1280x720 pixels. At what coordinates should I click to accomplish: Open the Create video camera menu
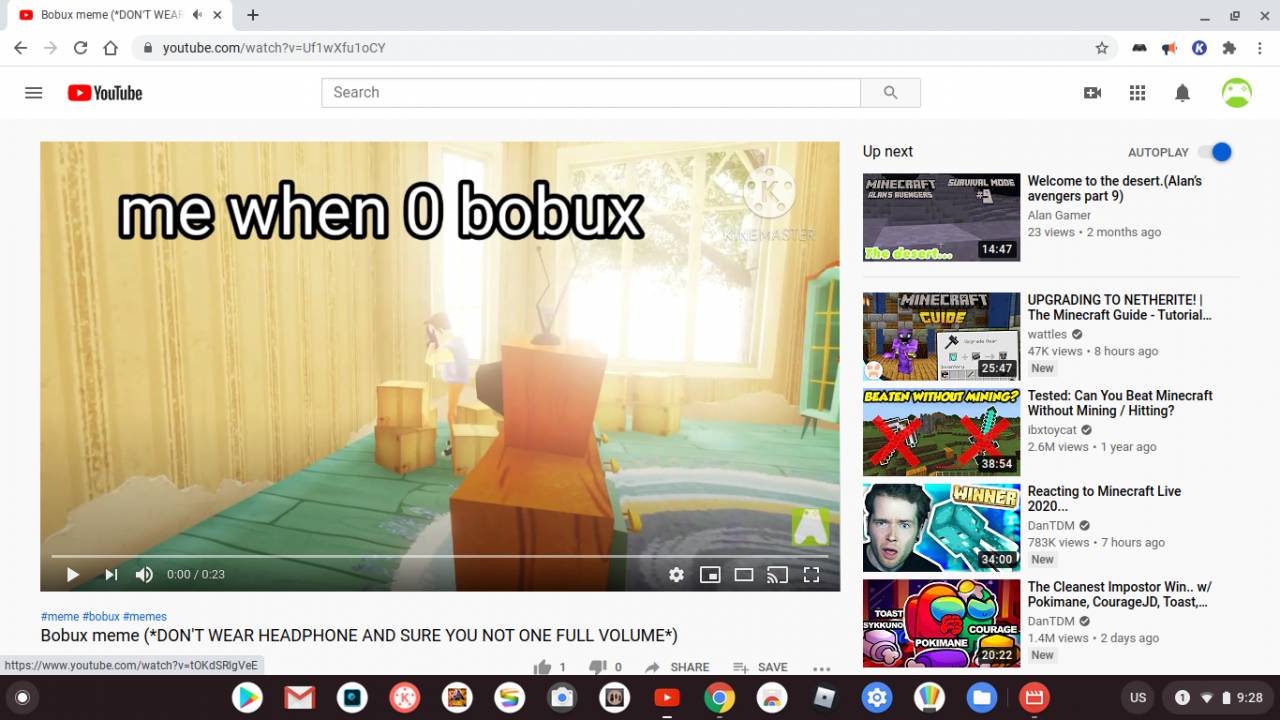pos(1092,93)
